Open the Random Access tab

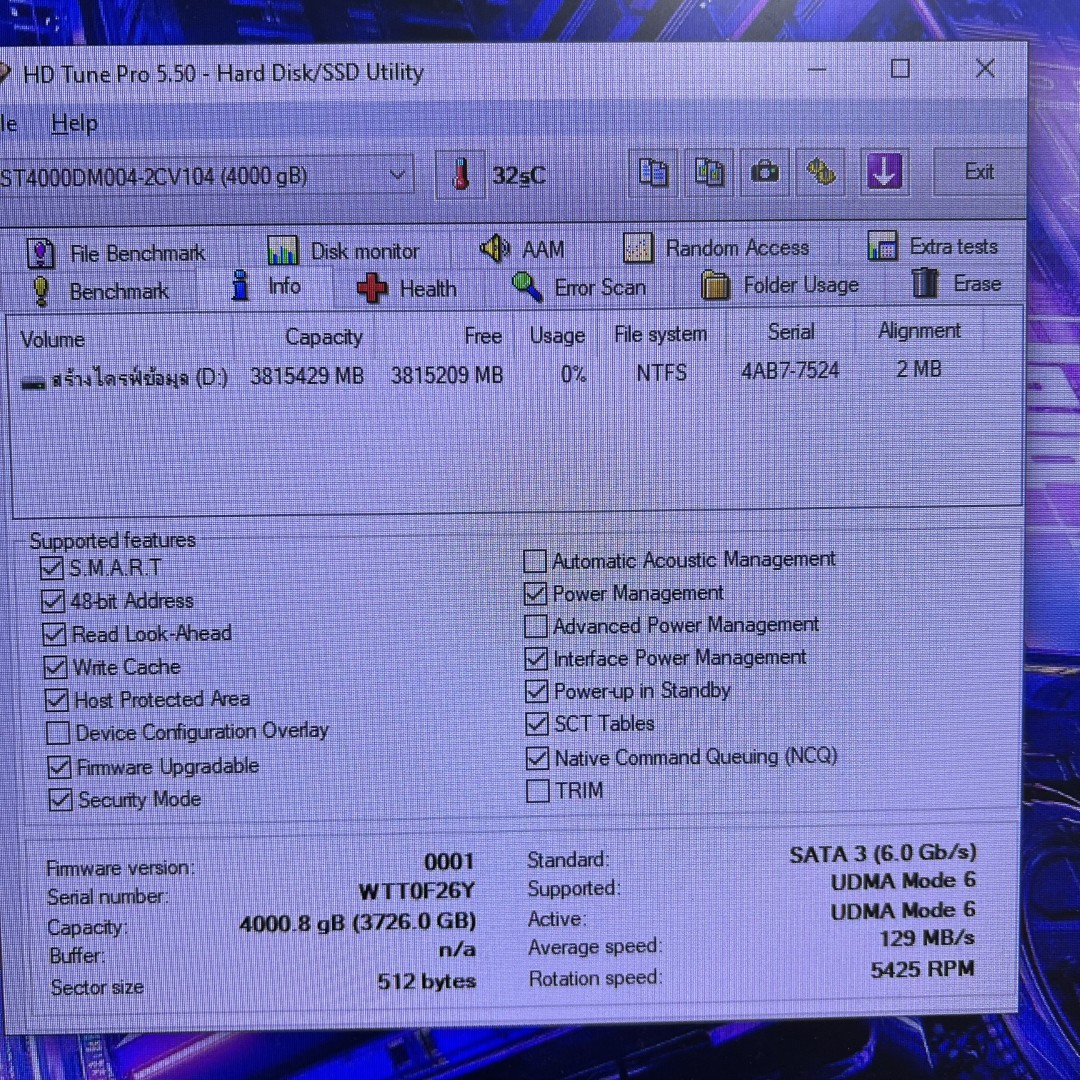pyautogui.click(x=716, y=248)
